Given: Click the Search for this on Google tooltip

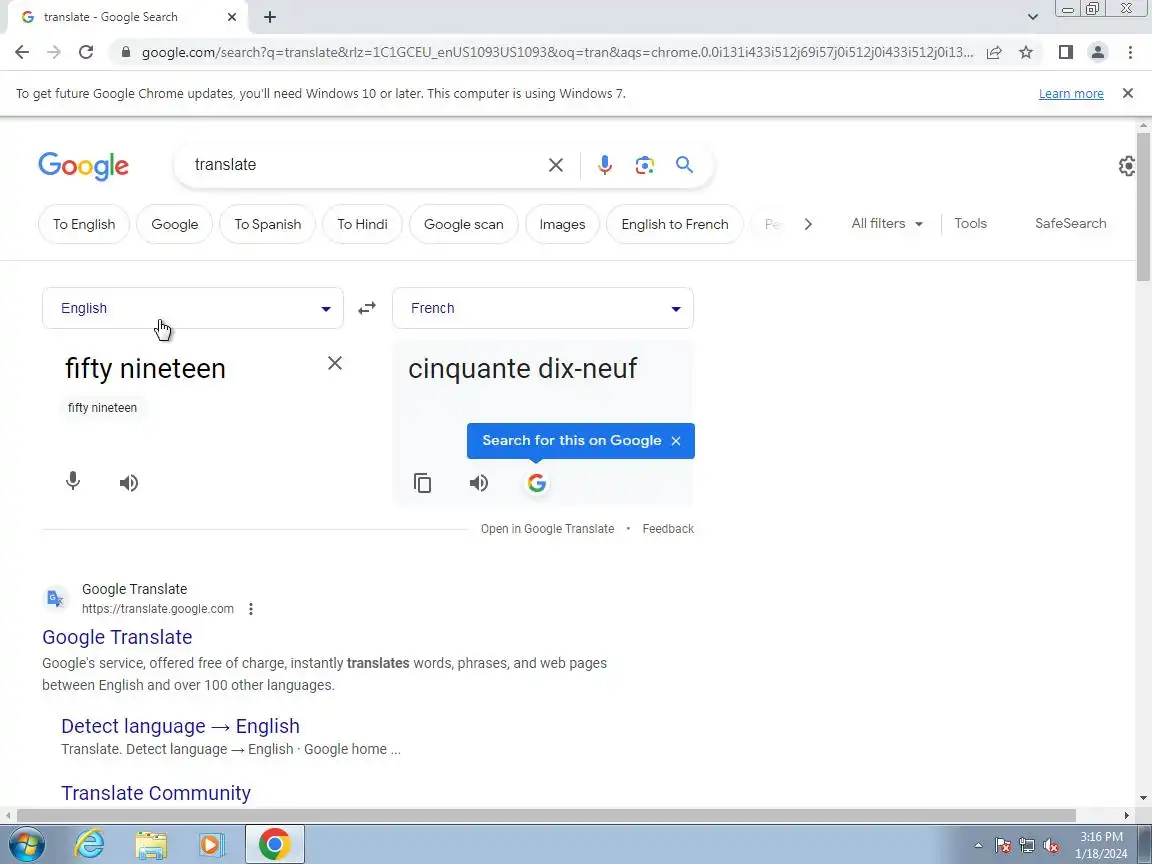Looking at the screenshot, I should 572,441.
